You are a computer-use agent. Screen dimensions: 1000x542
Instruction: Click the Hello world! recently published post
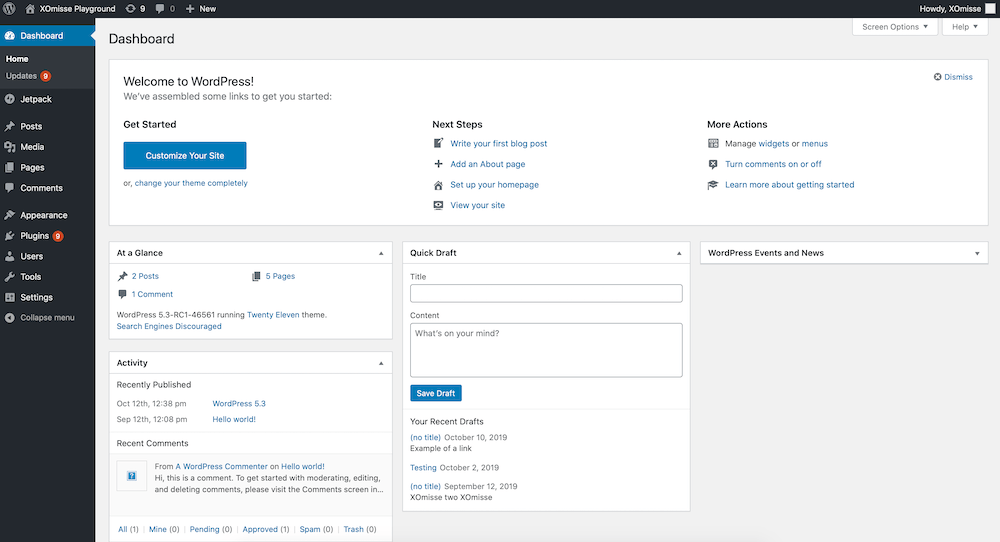(x=234, y=419)
